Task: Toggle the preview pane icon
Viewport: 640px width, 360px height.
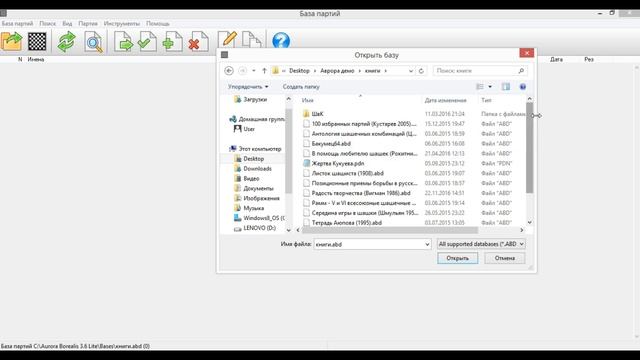Action: (506, 87)
